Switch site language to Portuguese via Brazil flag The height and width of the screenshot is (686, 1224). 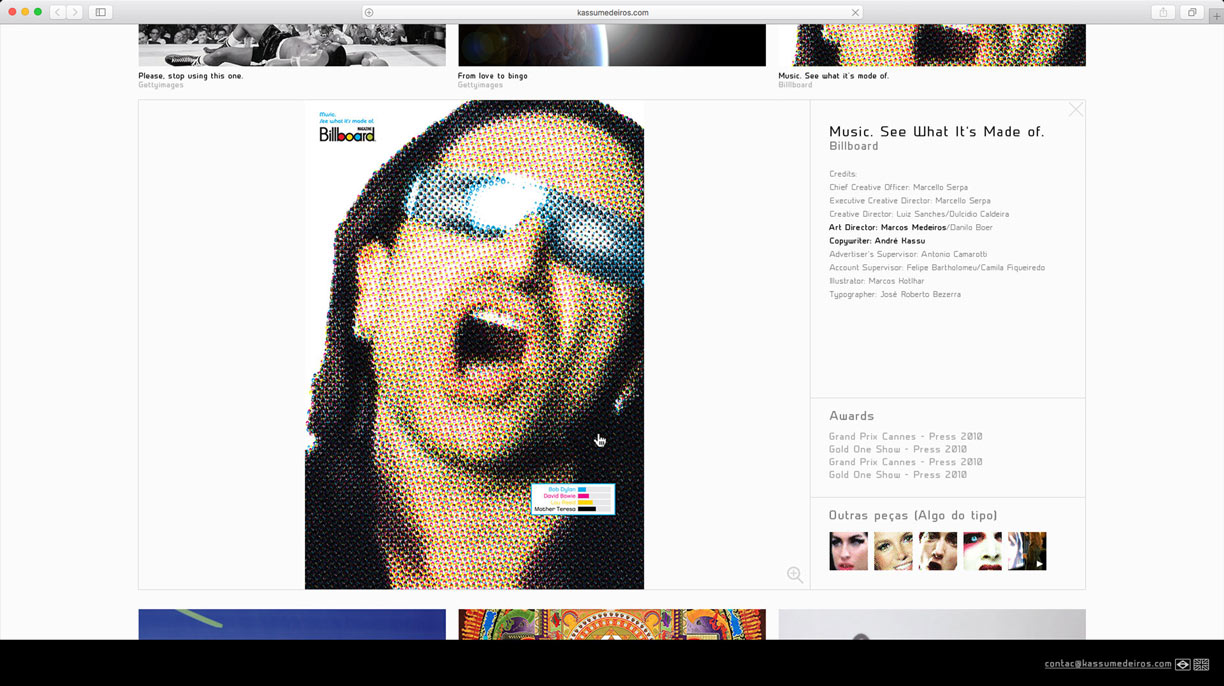1182,664
